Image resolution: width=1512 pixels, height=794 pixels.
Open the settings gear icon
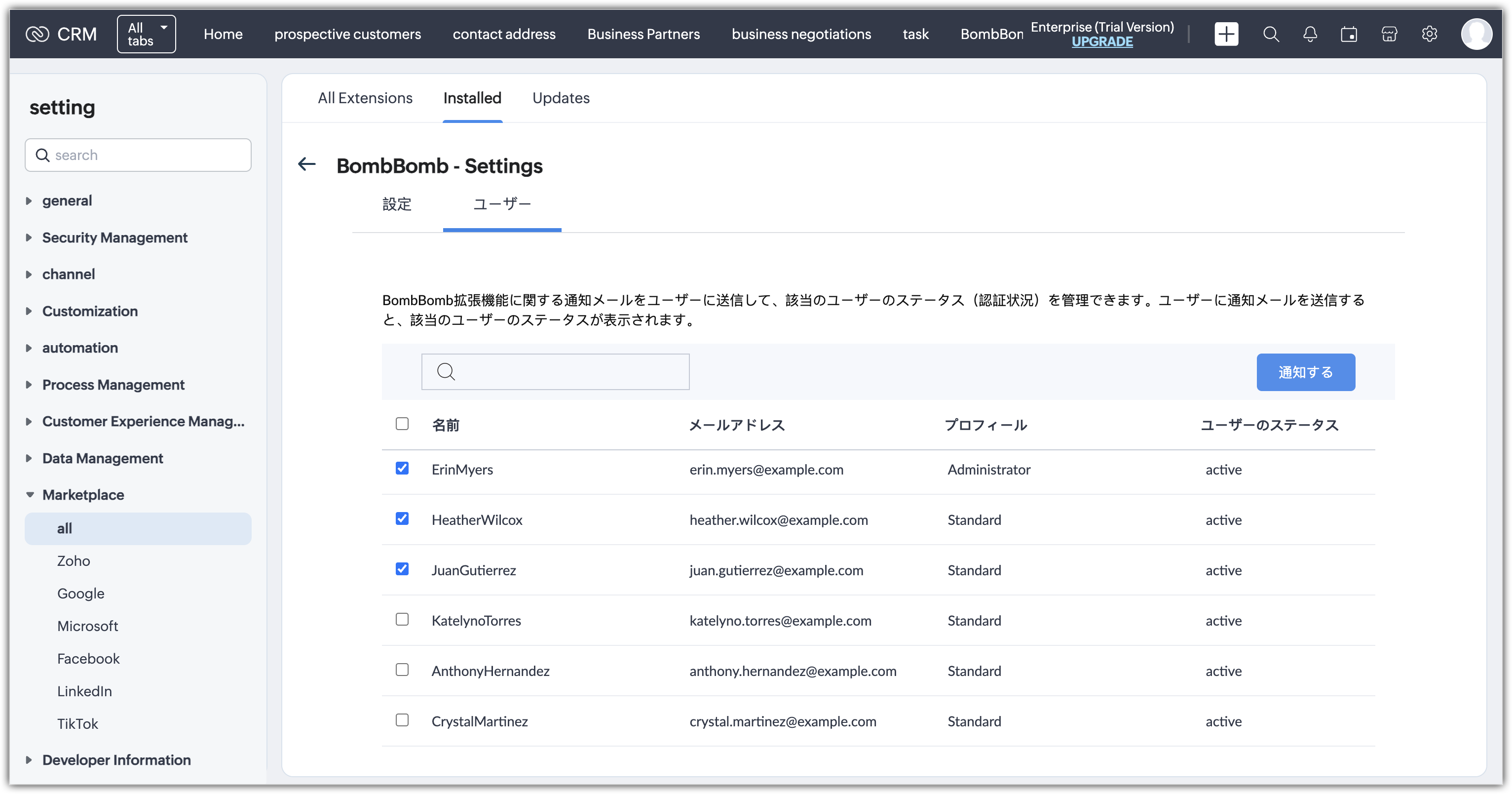[x=1429, y=34]
